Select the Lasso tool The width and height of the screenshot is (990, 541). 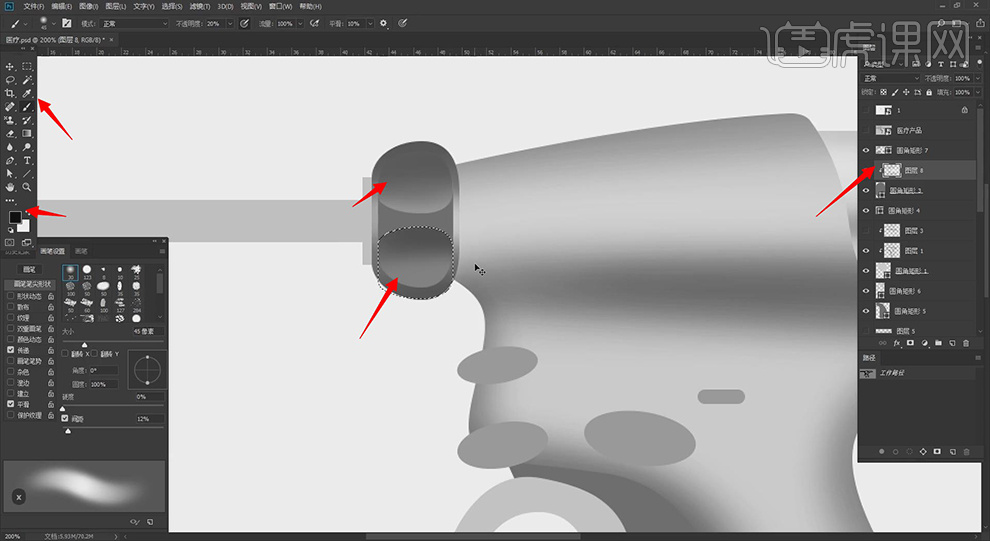click(x=10, y=80)
